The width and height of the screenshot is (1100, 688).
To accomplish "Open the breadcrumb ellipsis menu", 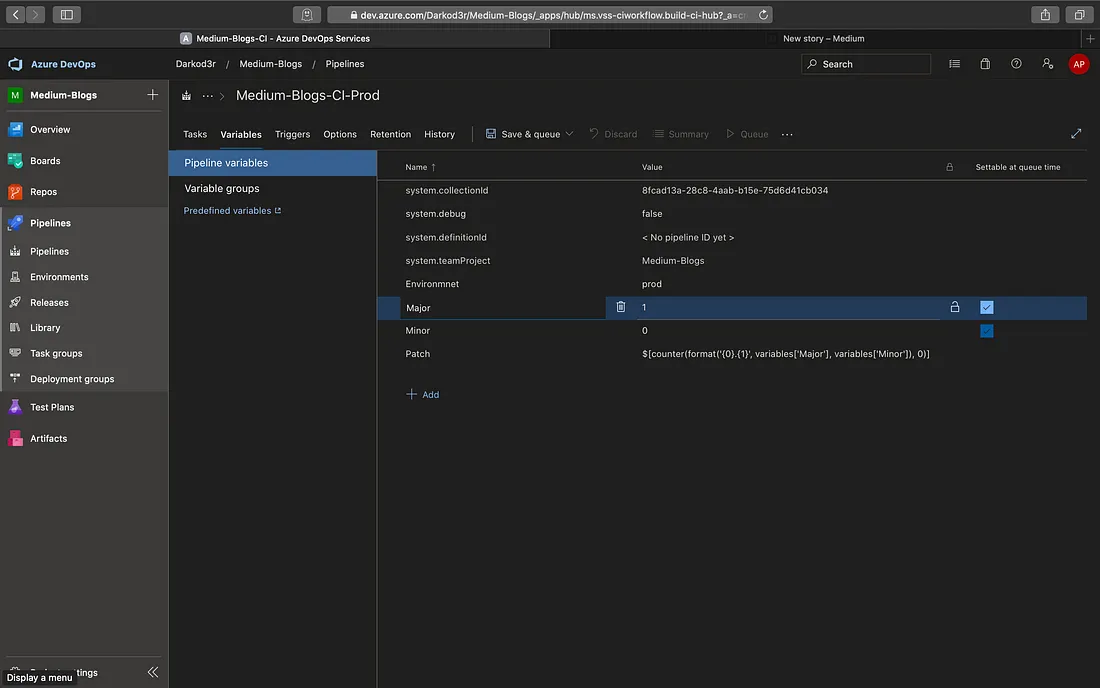I will [x=208, y=95].
